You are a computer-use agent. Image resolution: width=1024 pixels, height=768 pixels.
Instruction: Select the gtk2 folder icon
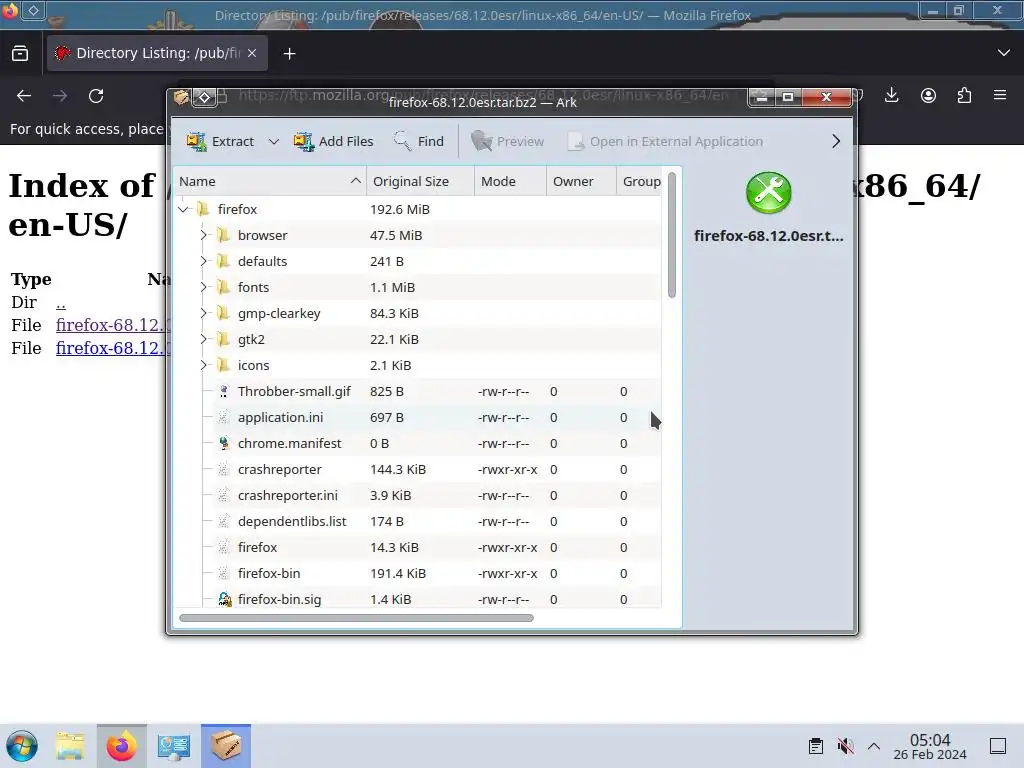pos(224,340)
